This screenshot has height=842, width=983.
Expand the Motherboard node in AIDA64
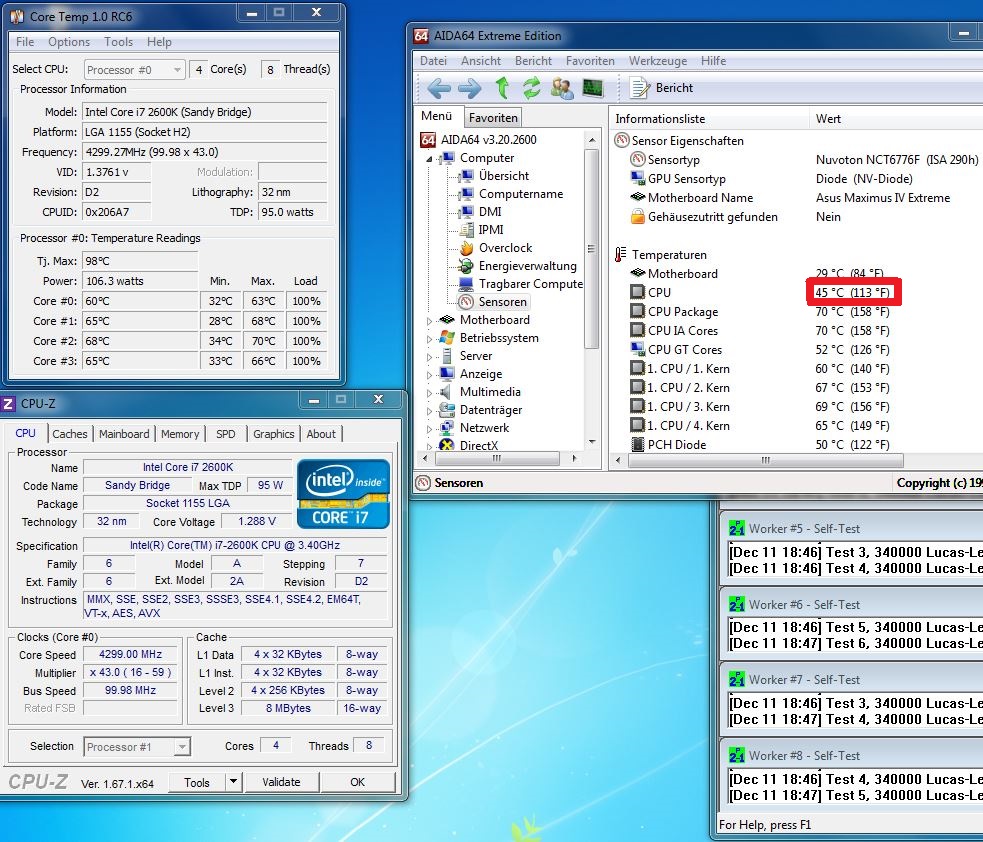[429, 320]
